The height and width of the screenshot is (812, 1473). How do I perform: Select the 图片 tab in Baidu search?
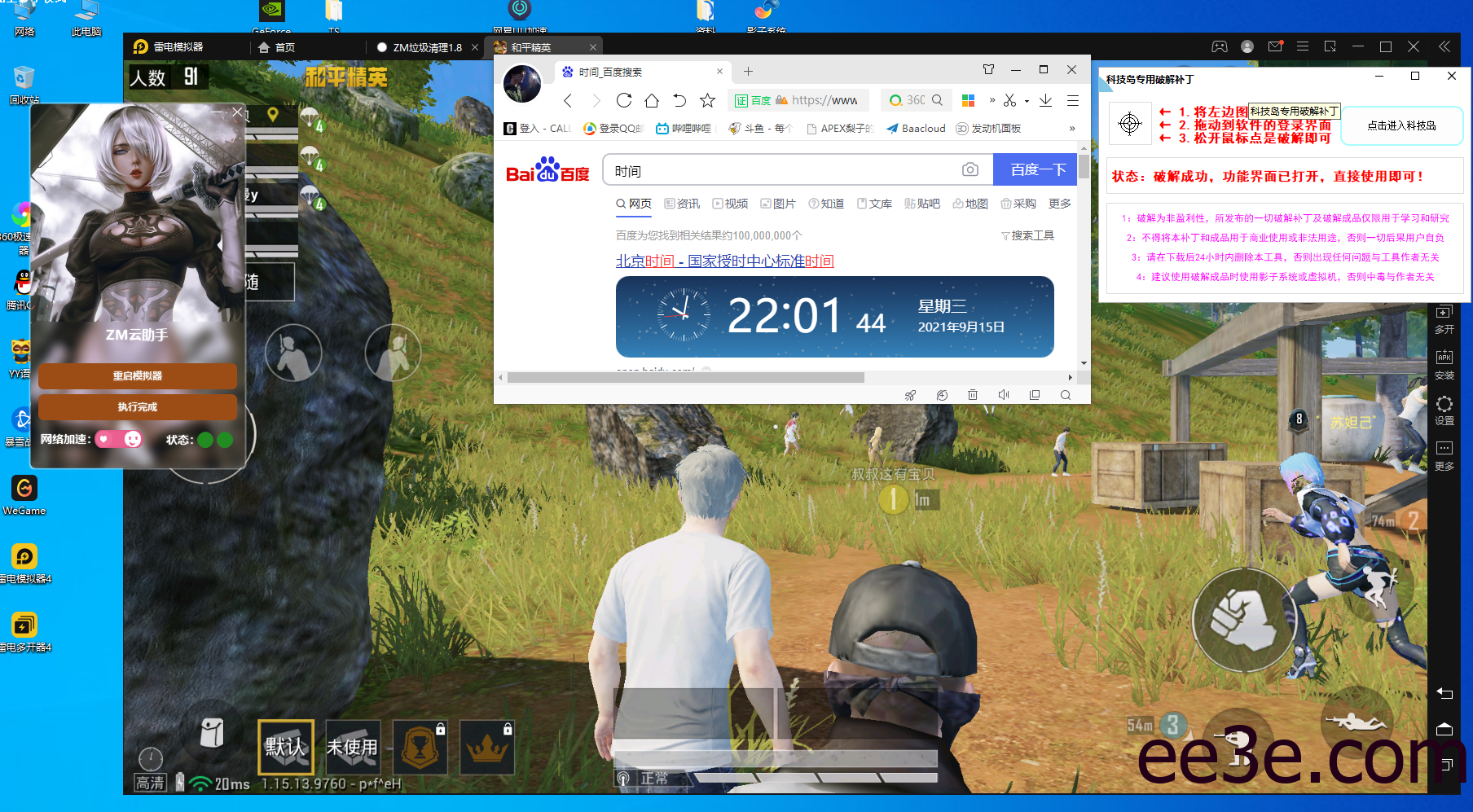[784, 204]
